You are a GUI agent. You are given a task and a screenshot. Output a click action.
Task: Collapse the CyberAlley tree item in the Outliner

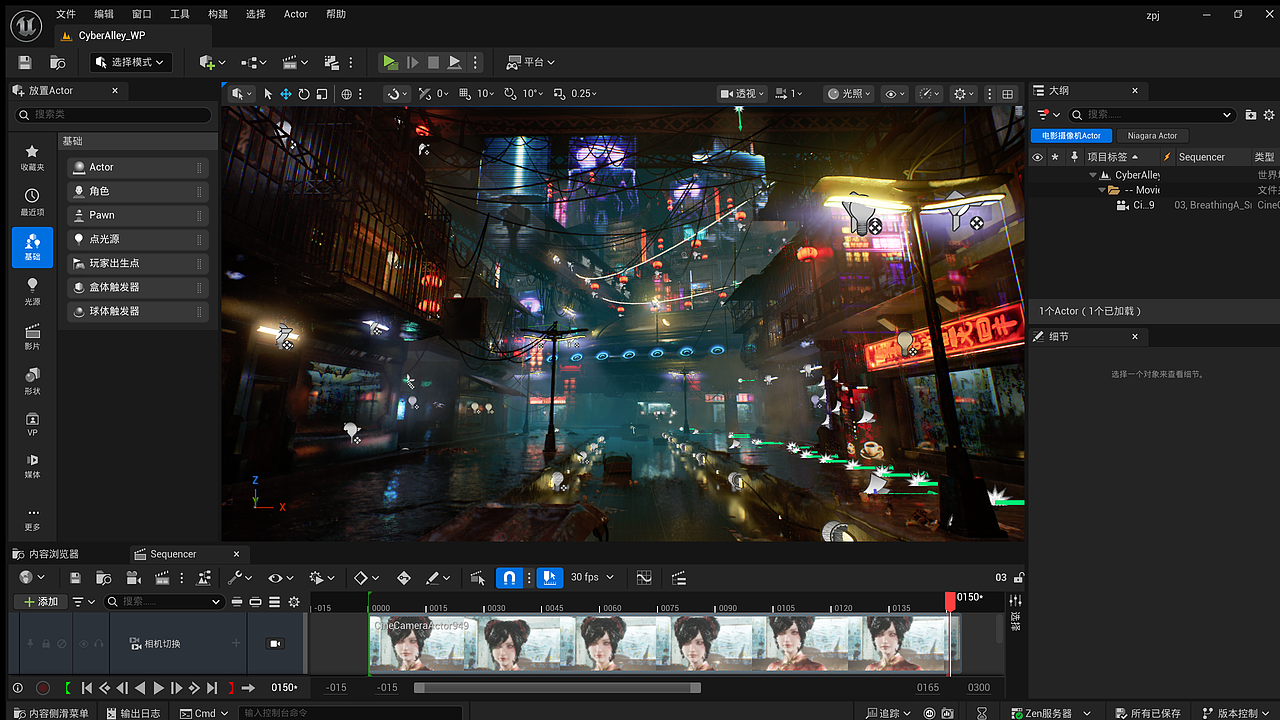click(1093, 175)
